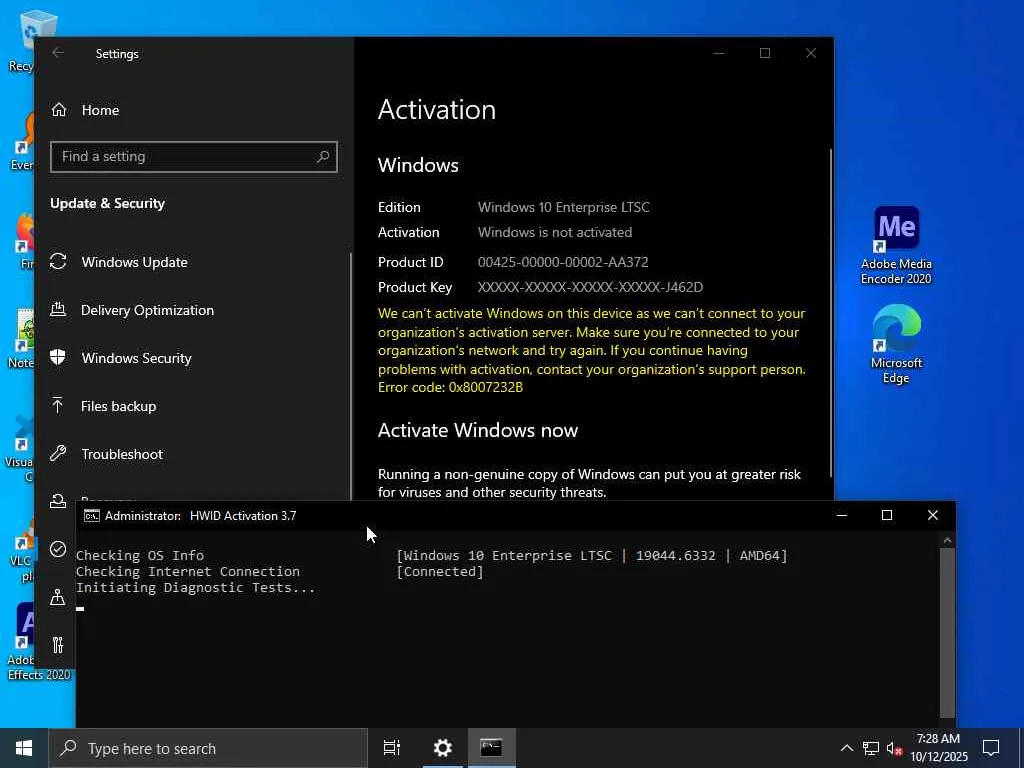Click Product Key value ending J462D

click(x=590, y=287)
